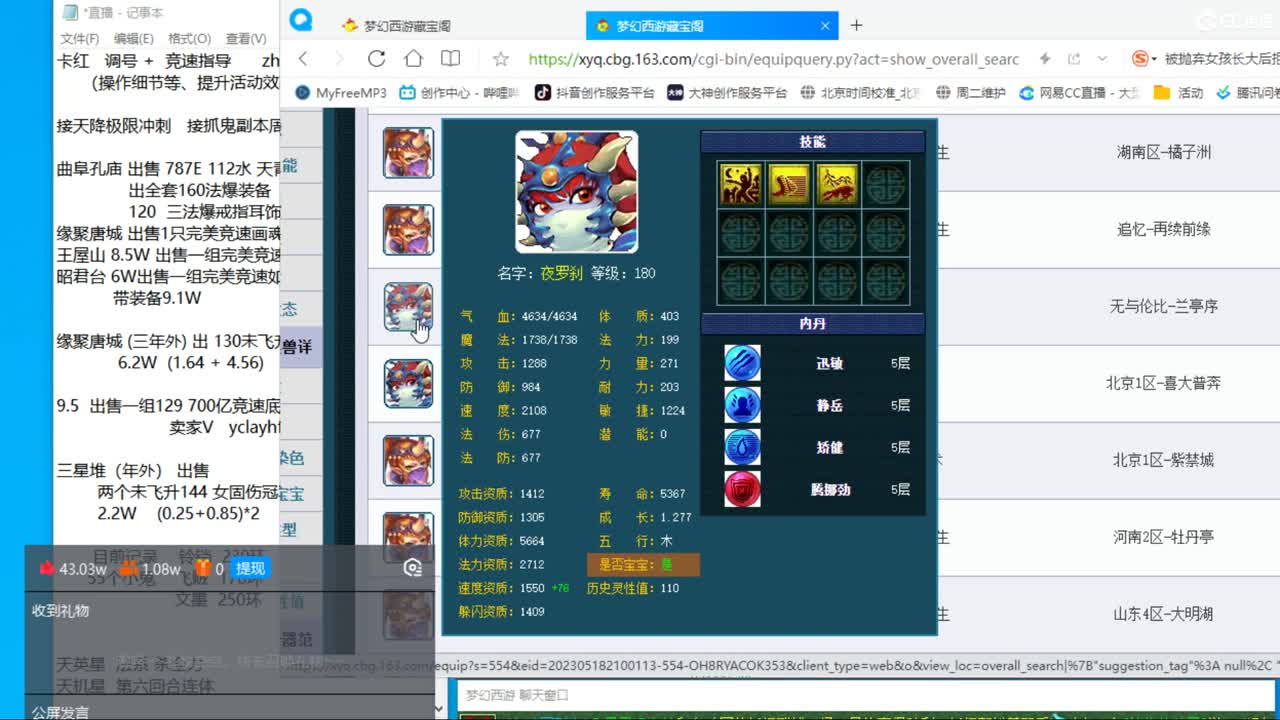Image resolution: width=1280 pixels, height=720 pixels.
Task: Click server name 山东4区-大明湖
Action: click(1164, 614)
